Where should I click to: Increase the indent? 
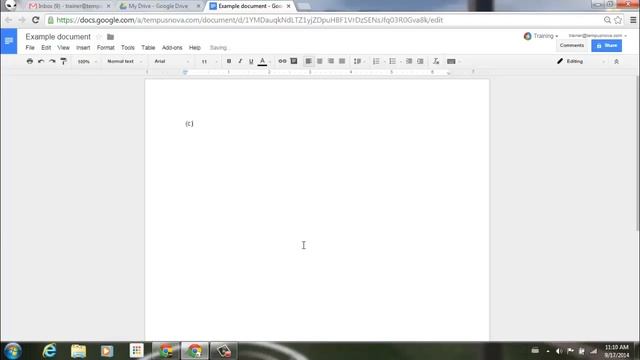[x=420, y=61]
